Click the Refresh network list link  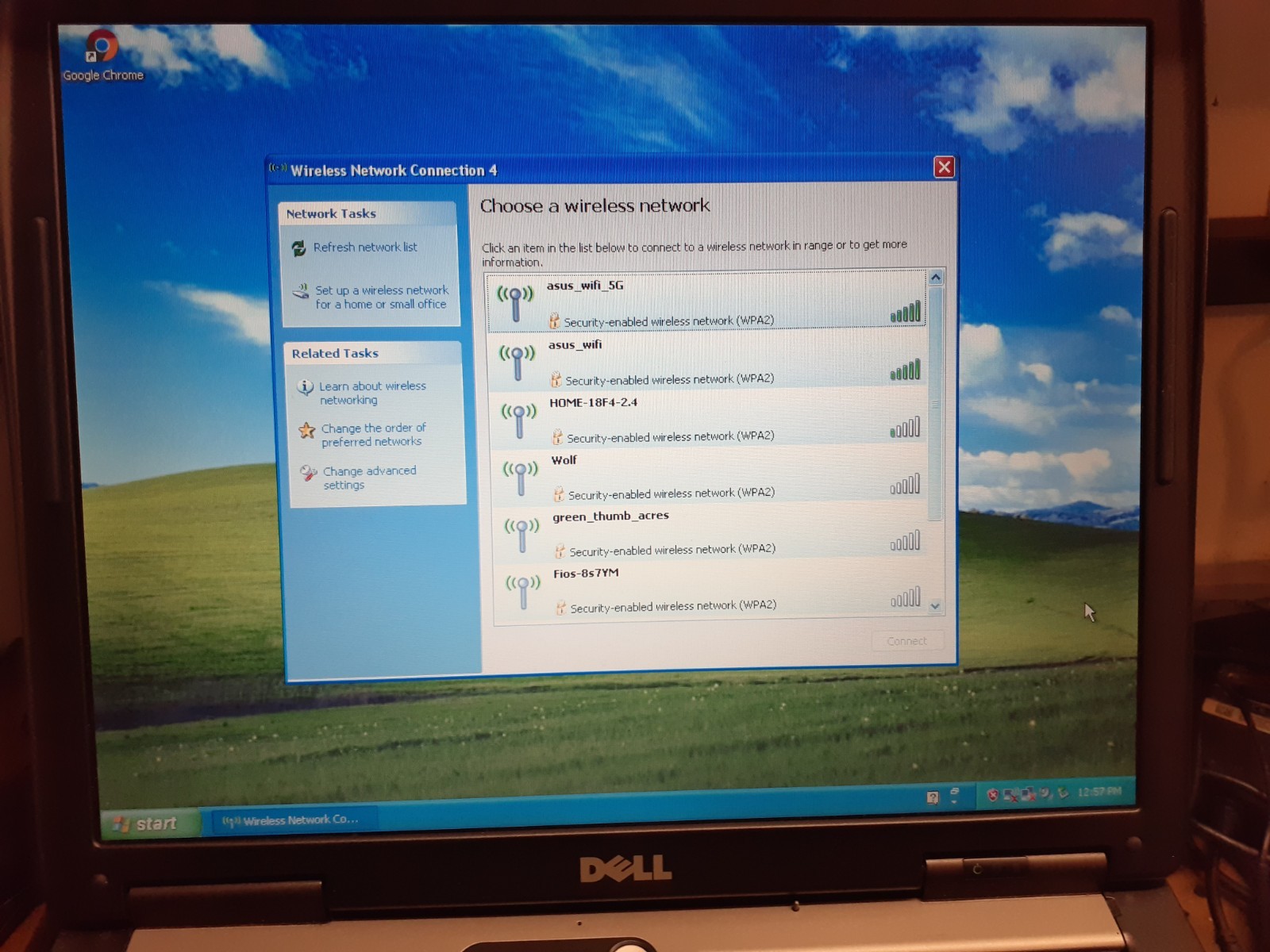point(365,248)
